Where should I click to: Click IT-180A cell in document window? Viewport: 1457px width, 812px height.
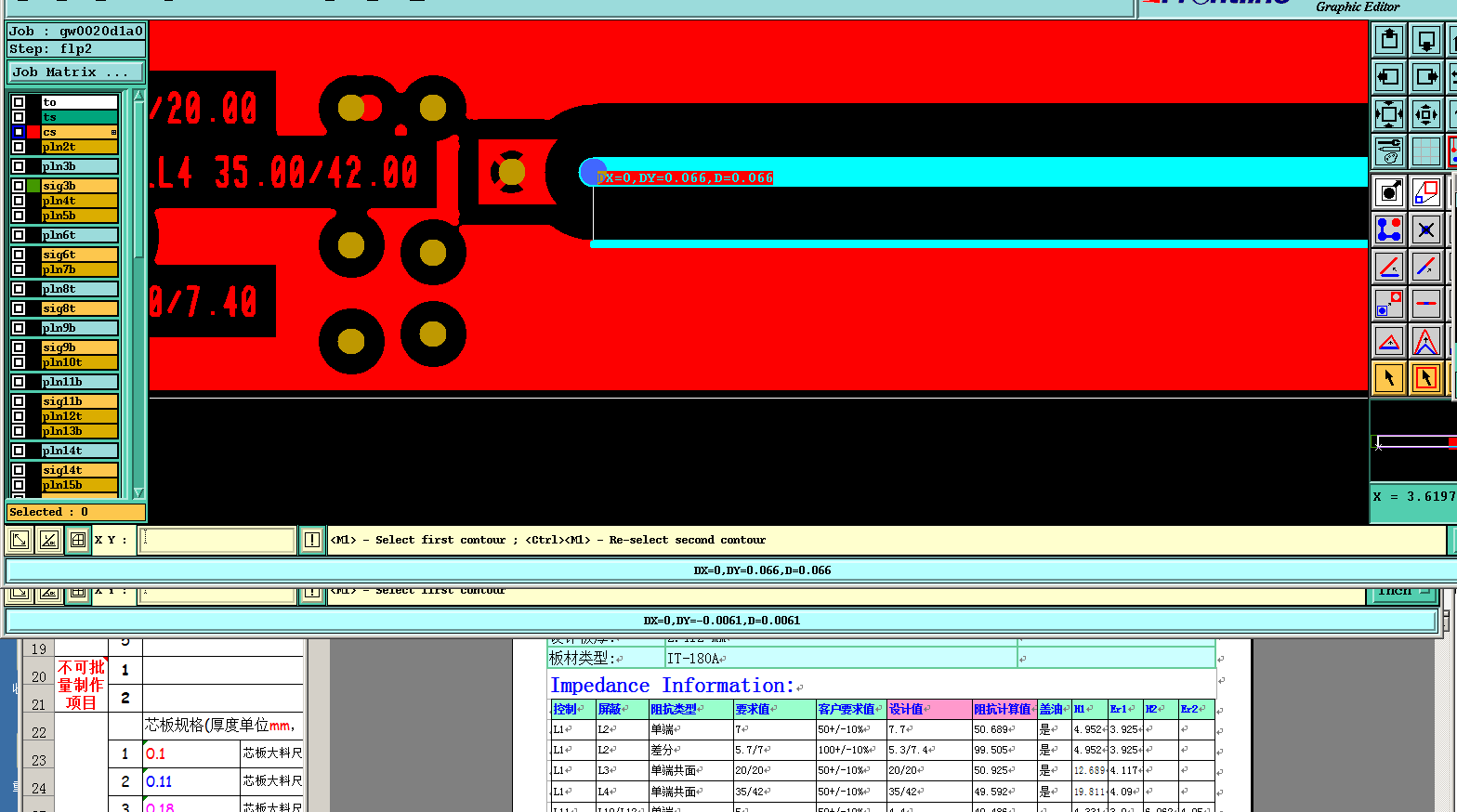[840, 658]
